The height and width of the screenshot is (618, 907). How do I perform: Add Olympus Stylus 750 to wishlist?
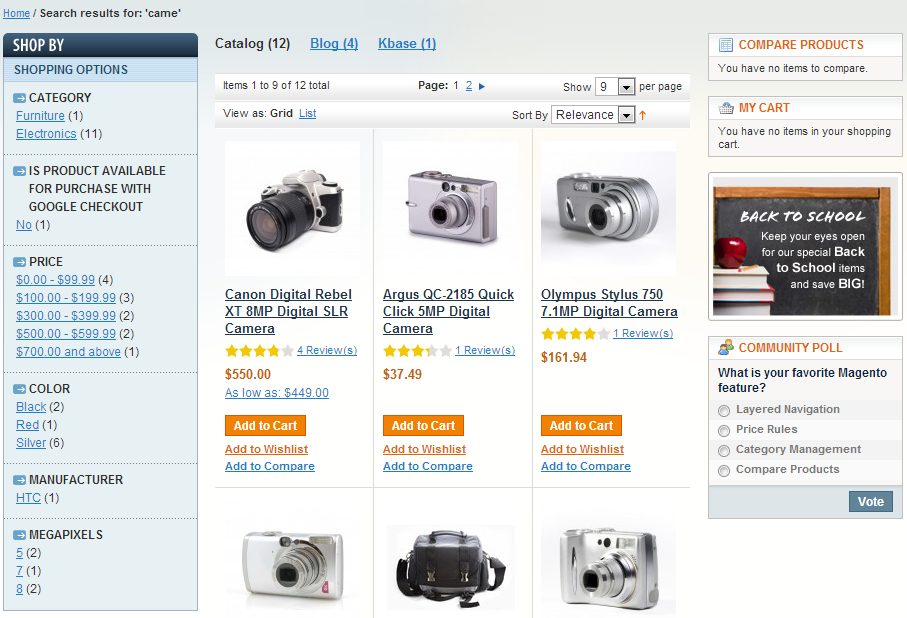click(x=582, y=449)
